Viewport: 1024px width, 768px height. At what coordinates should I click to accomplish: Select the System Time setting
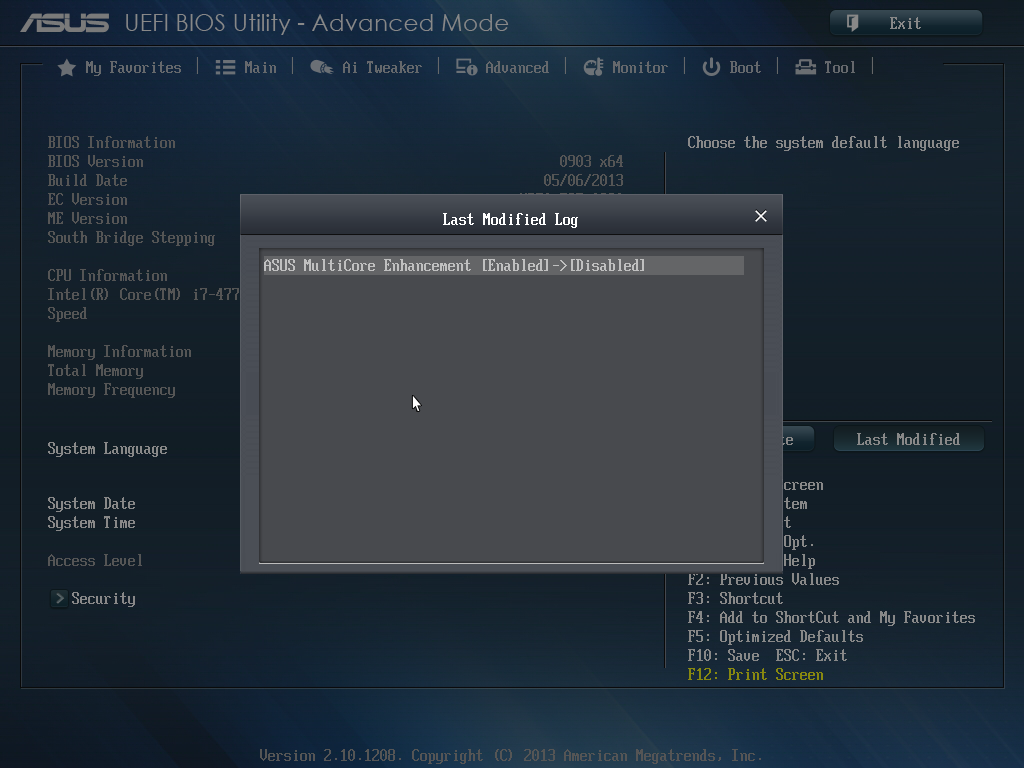[x=91, y=523]
